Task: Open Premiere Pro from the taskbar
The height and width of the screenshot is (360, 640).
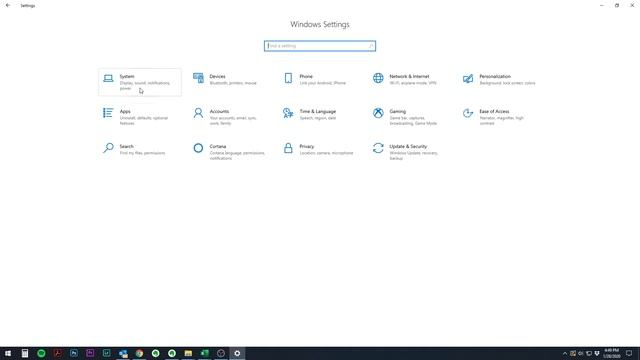Action: point(90,353)
